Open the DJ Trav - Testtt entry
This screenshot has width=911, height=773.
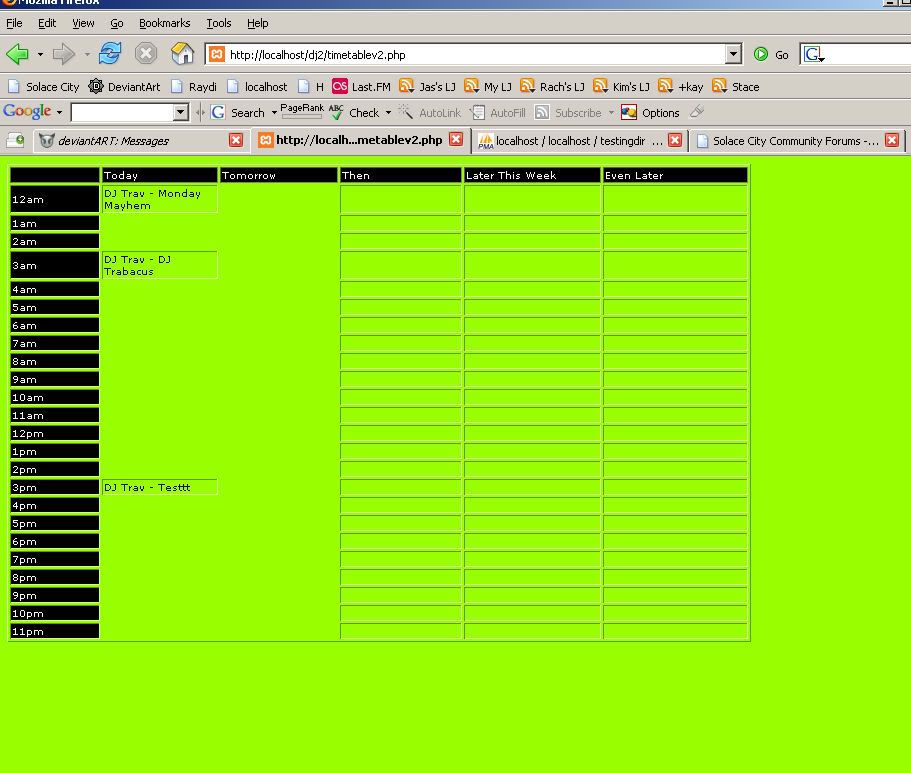147,487
